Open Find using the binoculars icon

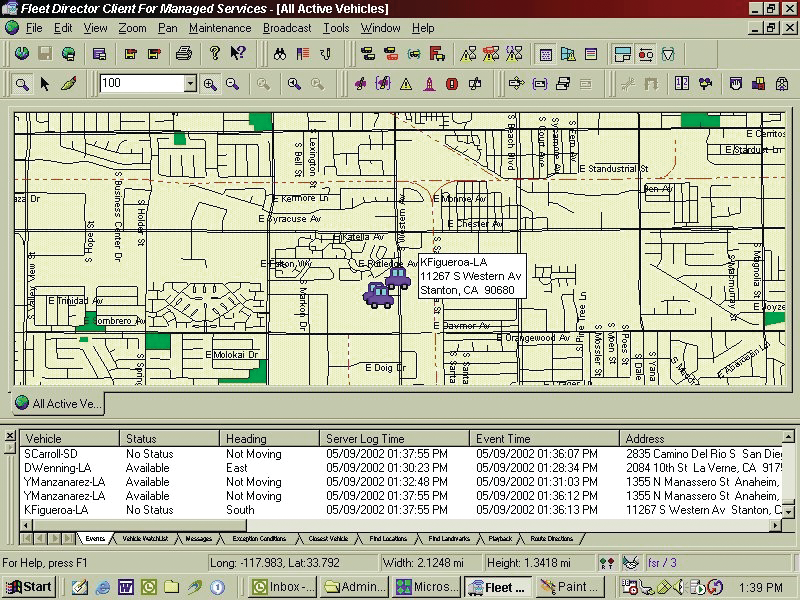coord(282,52)
